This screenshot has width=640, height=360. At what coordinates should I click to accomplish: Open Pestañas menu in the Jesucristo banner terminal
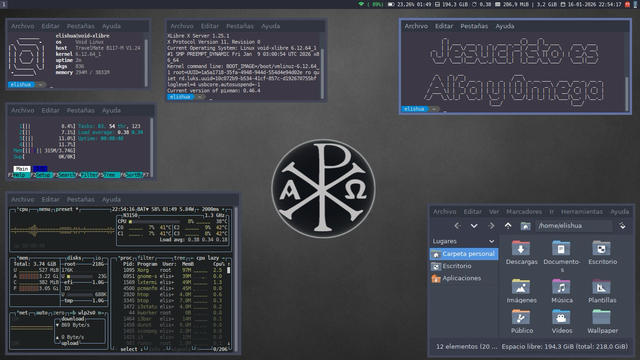tap(474, 26)
